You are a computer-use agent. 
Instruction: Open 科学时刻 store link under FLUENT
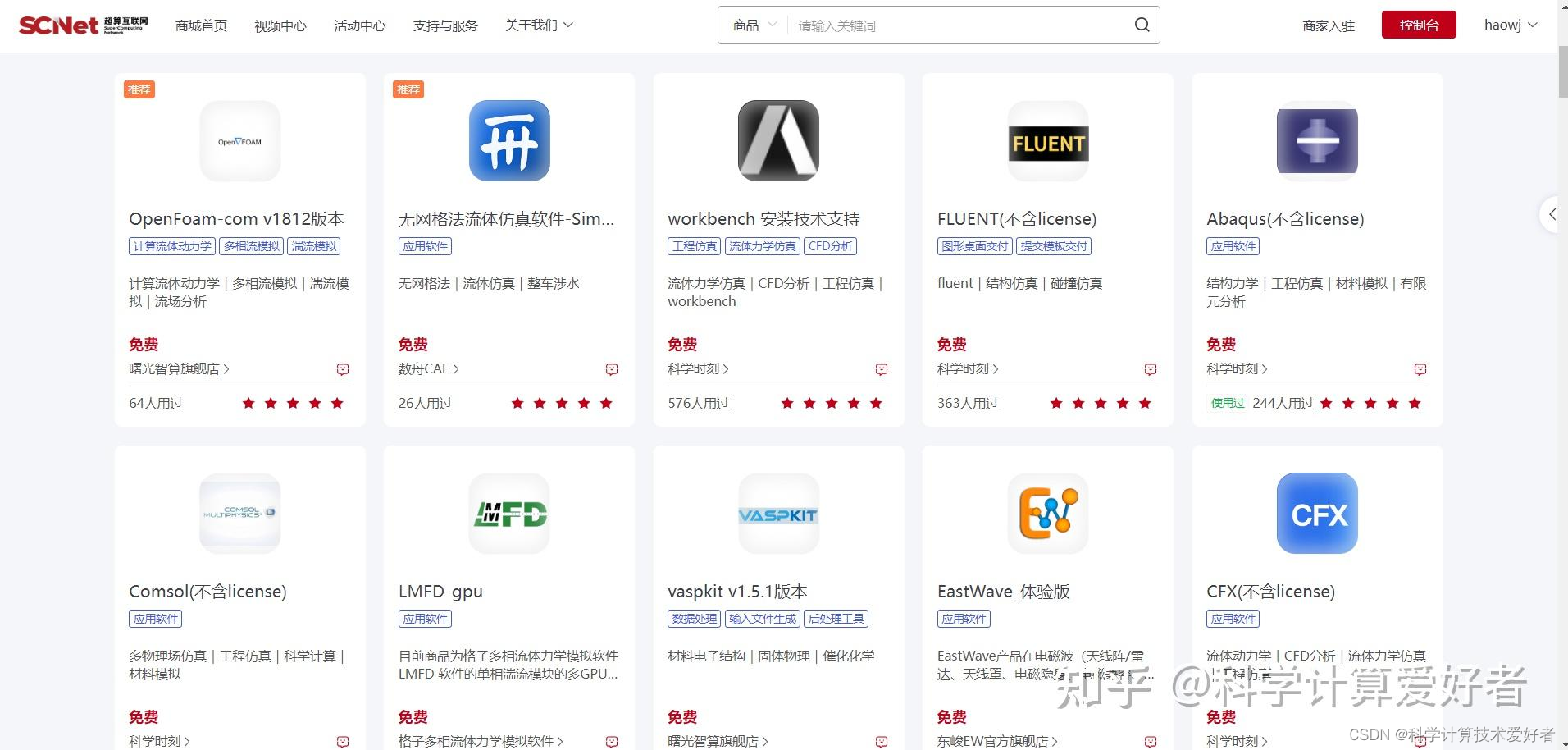[968, 369]
